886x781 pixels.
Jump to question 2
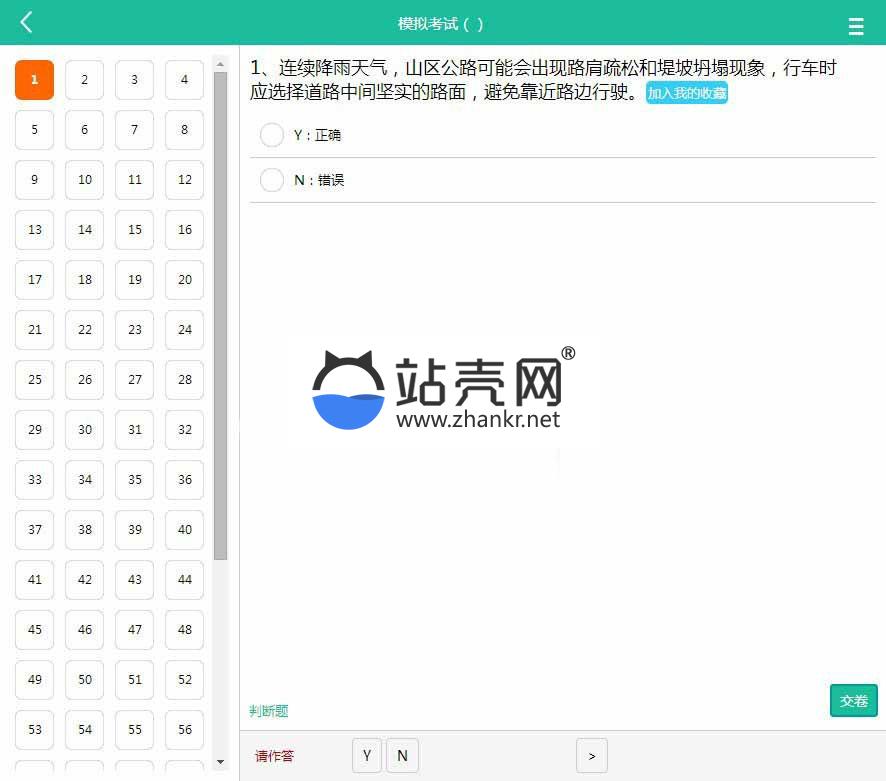click(x=85, y=80)
